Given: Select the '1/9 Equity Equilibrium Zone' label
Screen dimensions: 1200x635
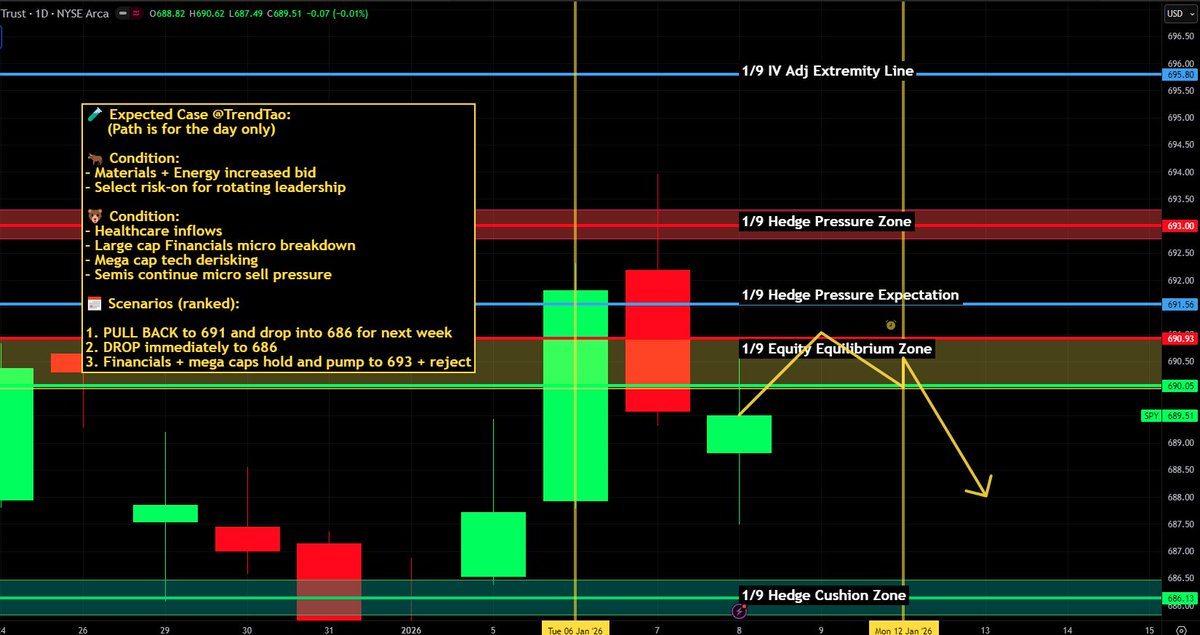Looking at the screenshot, I should click(837, 349).
